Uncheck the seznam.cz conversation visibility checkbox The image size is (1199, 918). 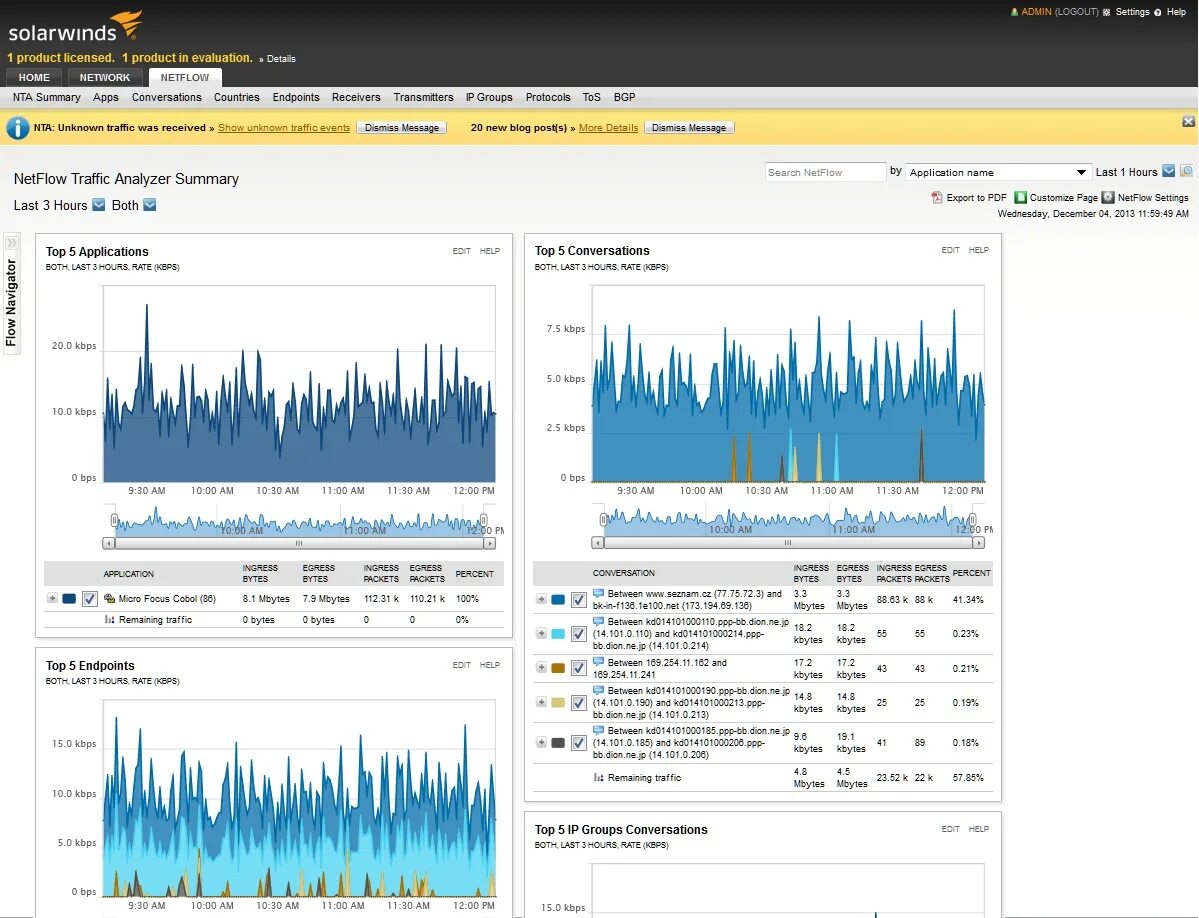579,598
